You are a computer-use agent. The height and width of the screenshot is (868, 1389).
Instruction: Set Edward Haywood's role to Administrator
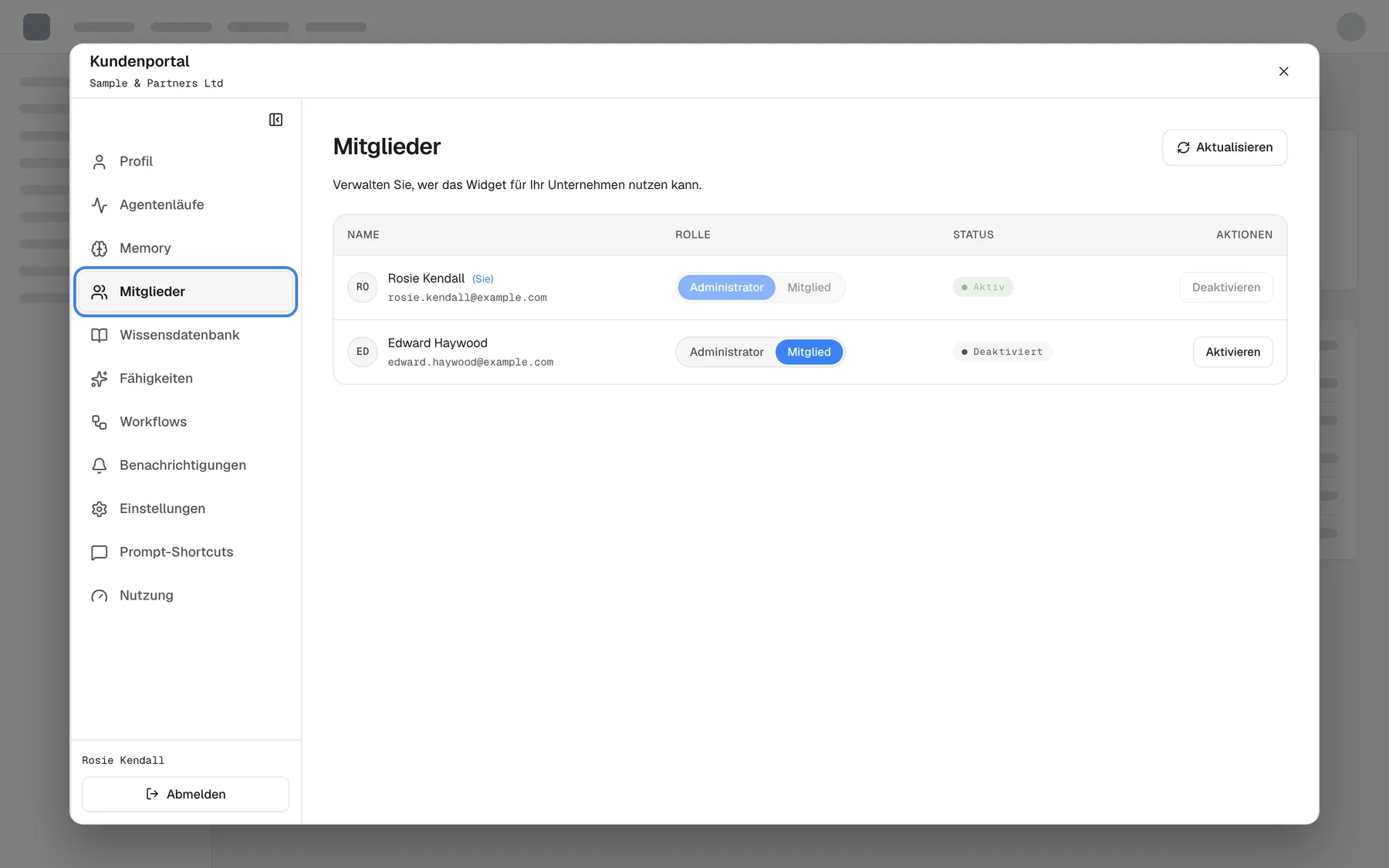click(x=726, y=352)
